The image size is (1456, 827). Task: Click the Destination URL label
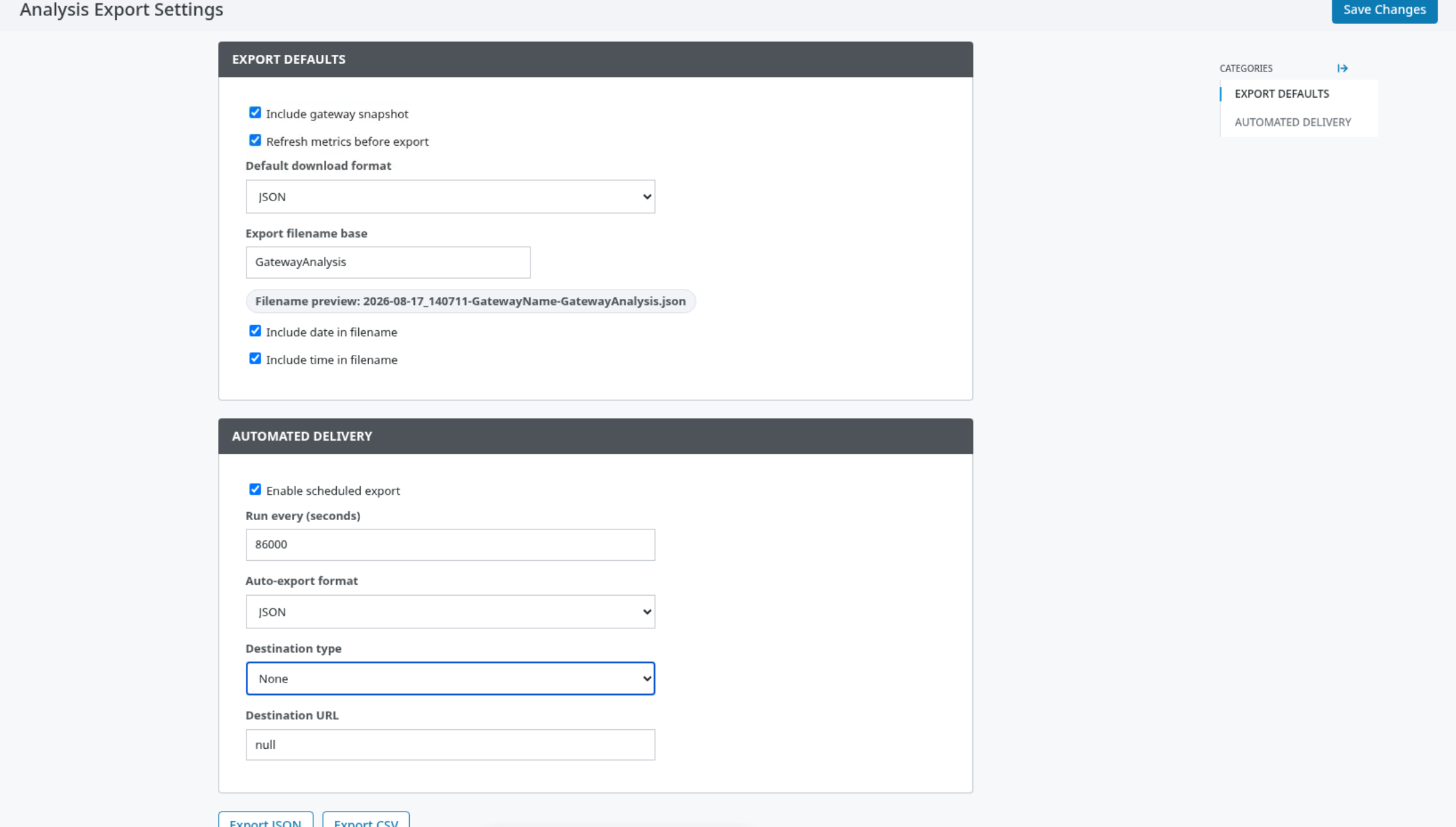click(x=292, y=715)
